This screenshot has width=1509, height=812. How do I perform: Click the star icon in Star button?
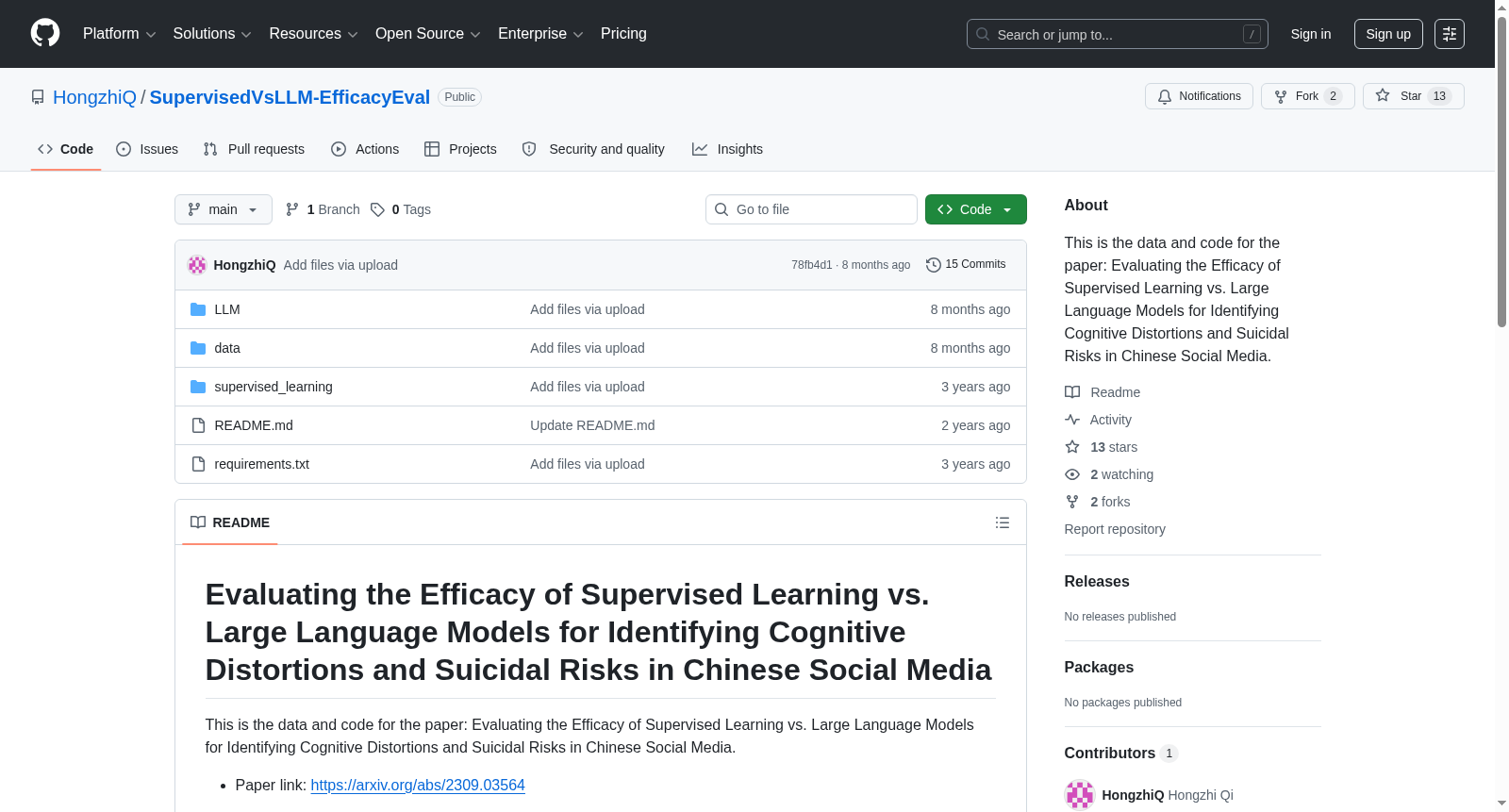click(x=1383, y=95)
